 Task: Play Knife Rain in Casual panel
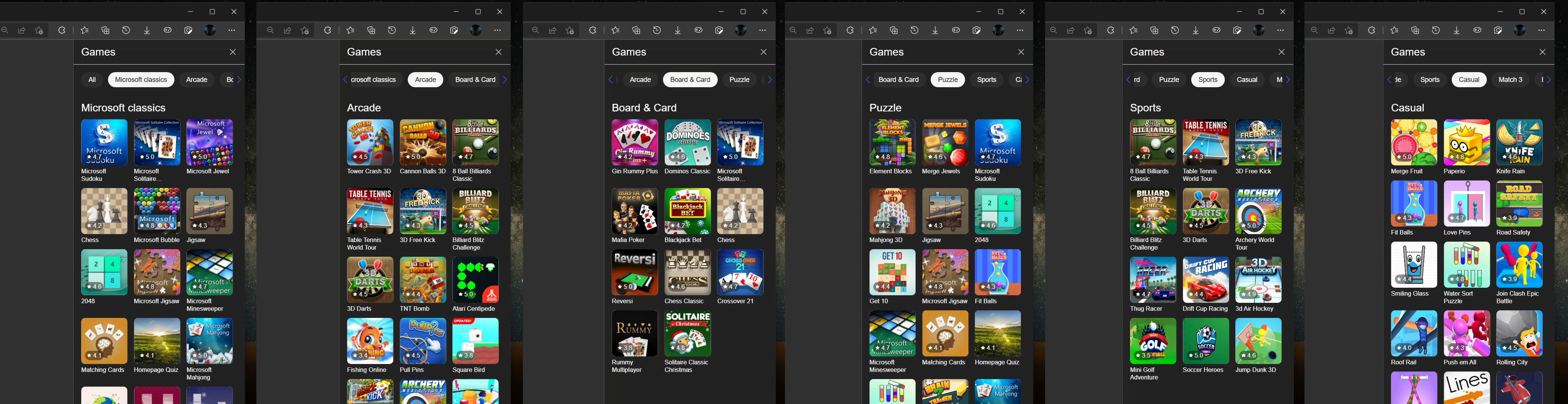[1519, 146]
